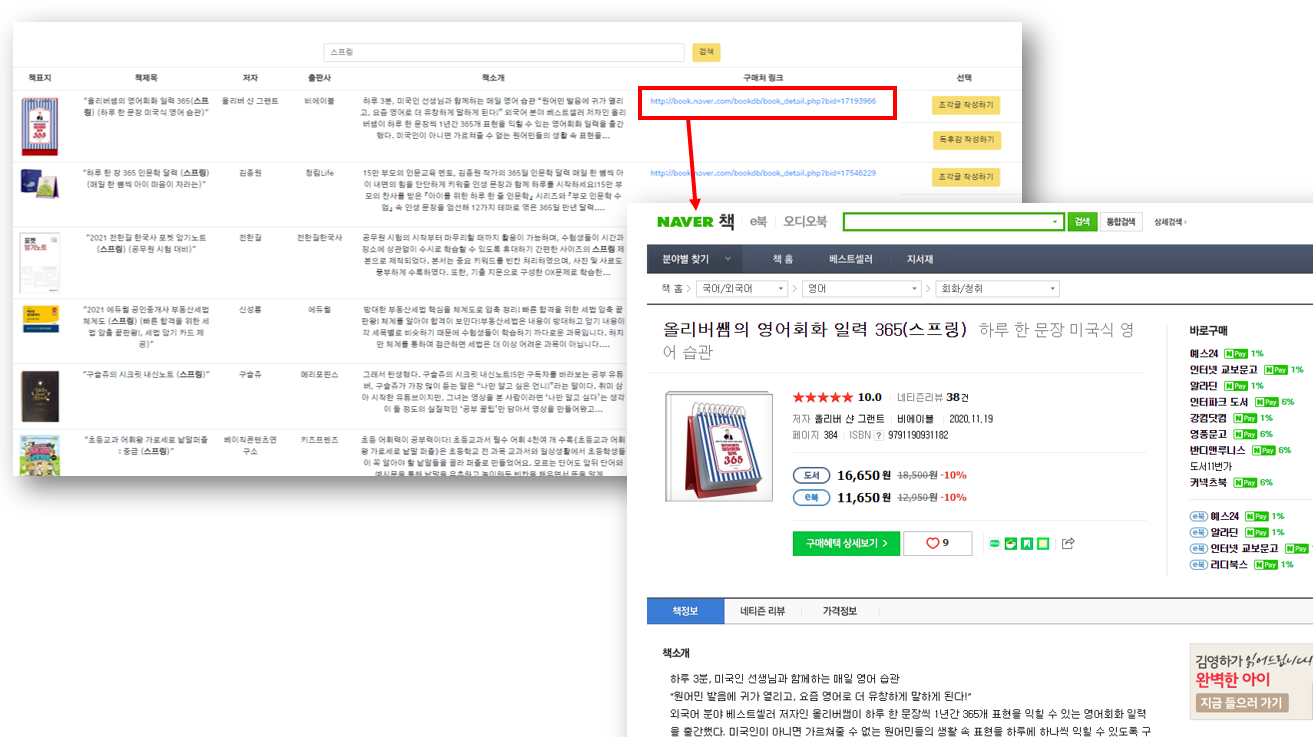Click the 통합검색 button
The width and height of the screenshot is (1313, 737).
tap(1120, 222)
